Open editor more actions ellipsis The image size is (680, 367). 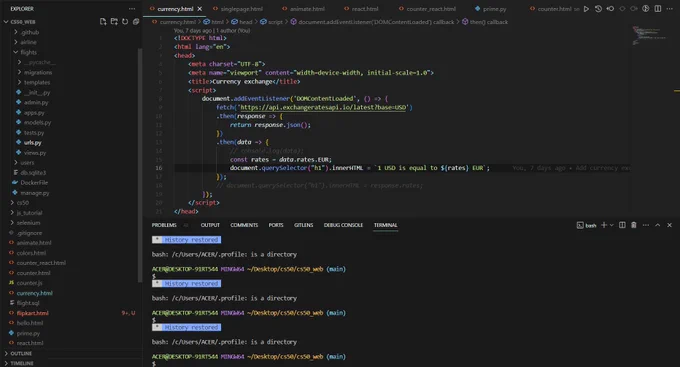click(670, 9)
